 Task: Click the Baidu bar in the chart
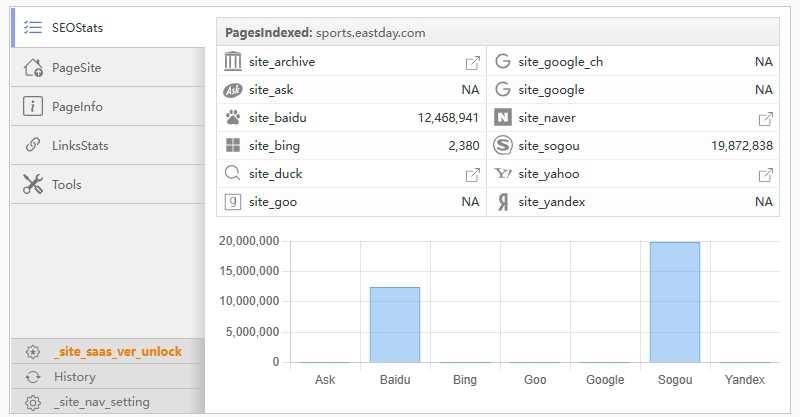coord(395,325)
